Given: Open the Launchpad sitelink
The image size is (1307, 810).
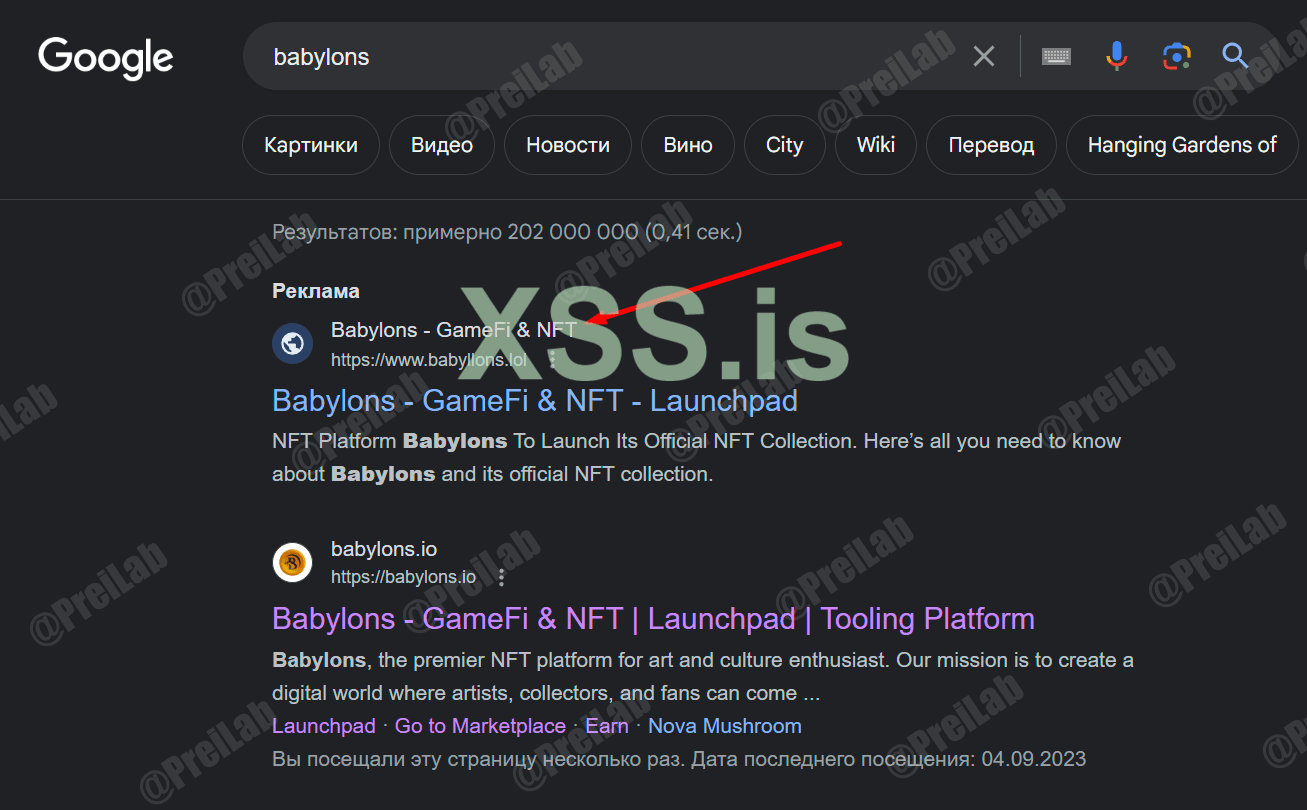Looking at the screenshot, I should tap(324, 726).
